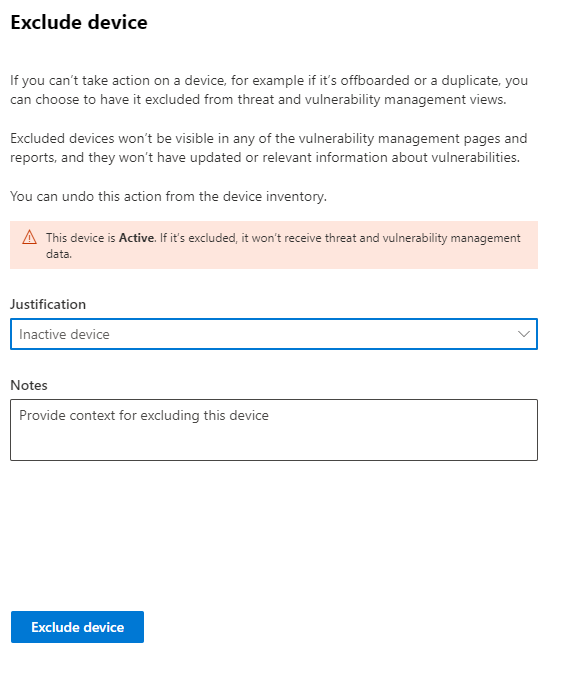Screen dimensions: 566x677
Task: Click the Provide context placeholder text
Action: [144, 415]
